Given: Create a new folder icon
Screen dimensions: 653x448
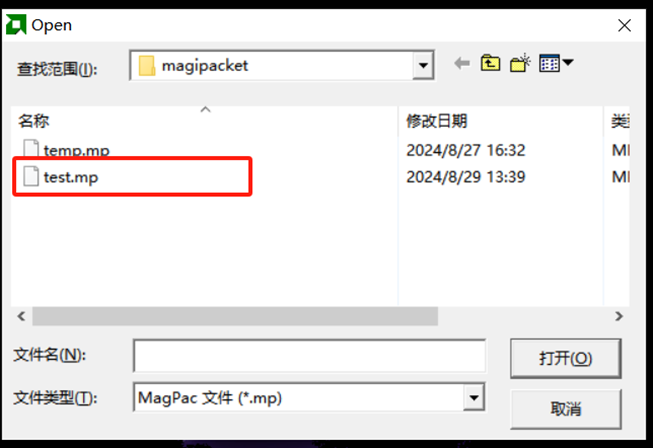Looking at the screenshot, I should coord(520,63).
